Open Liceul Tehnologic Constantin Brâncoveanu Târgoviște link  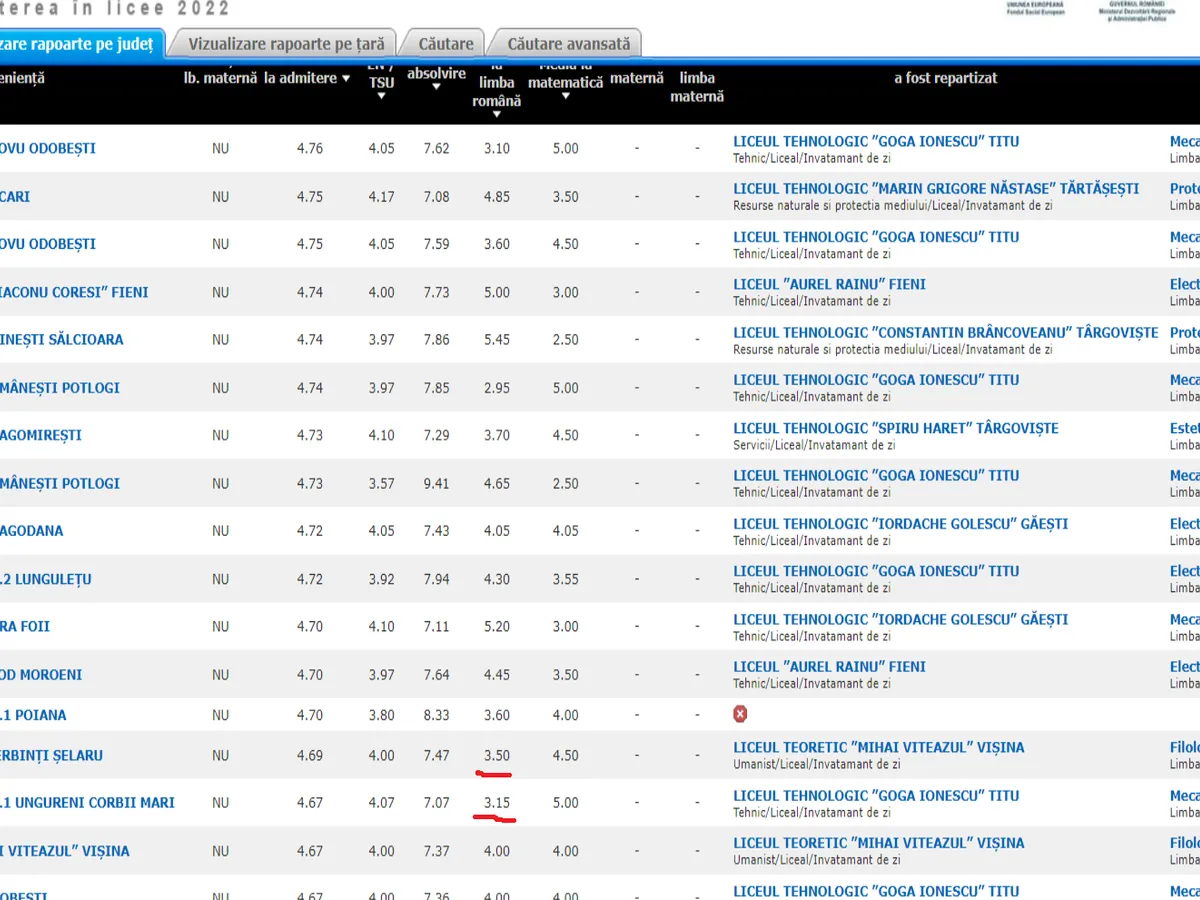pos(945,332)
